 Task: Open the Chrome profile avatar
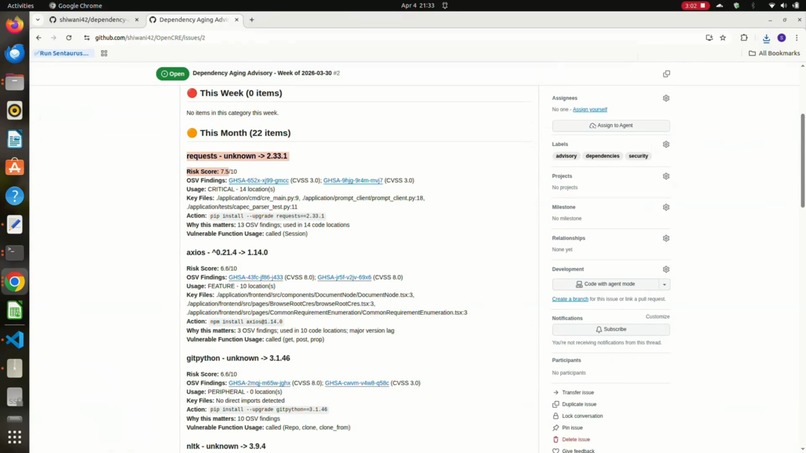[x=781, y=38]
